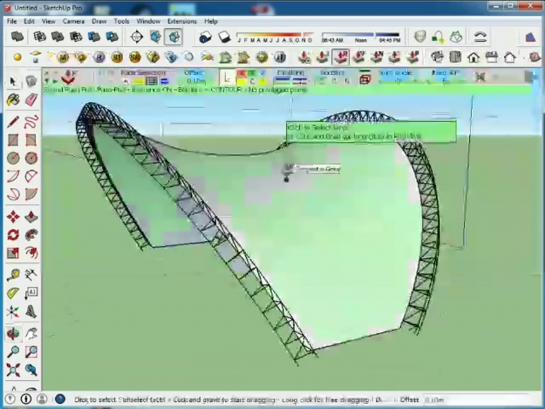The image size is (545, 409).
Task: Adjust the shadow month slider
Action: (x=274, y=34)
